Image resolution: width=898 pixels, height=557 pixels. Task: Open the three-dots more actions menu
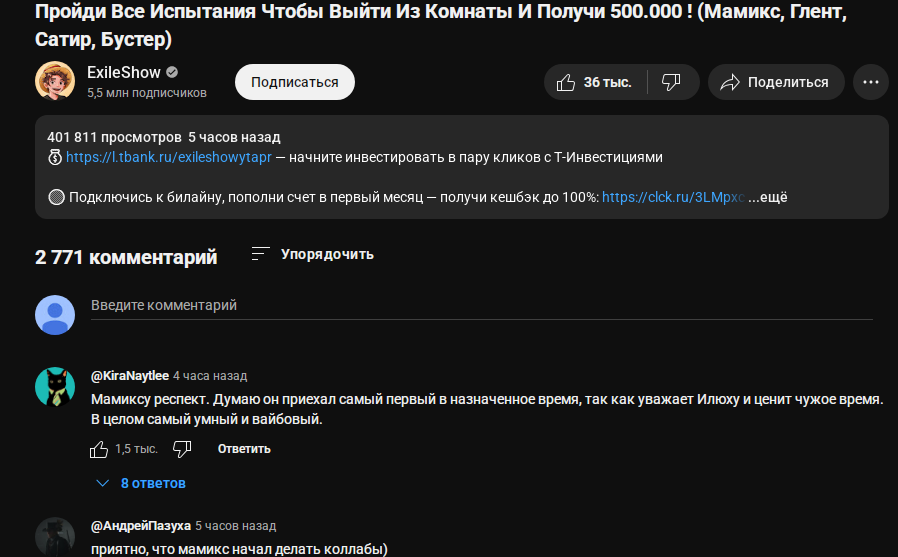(x=871, y=82)
